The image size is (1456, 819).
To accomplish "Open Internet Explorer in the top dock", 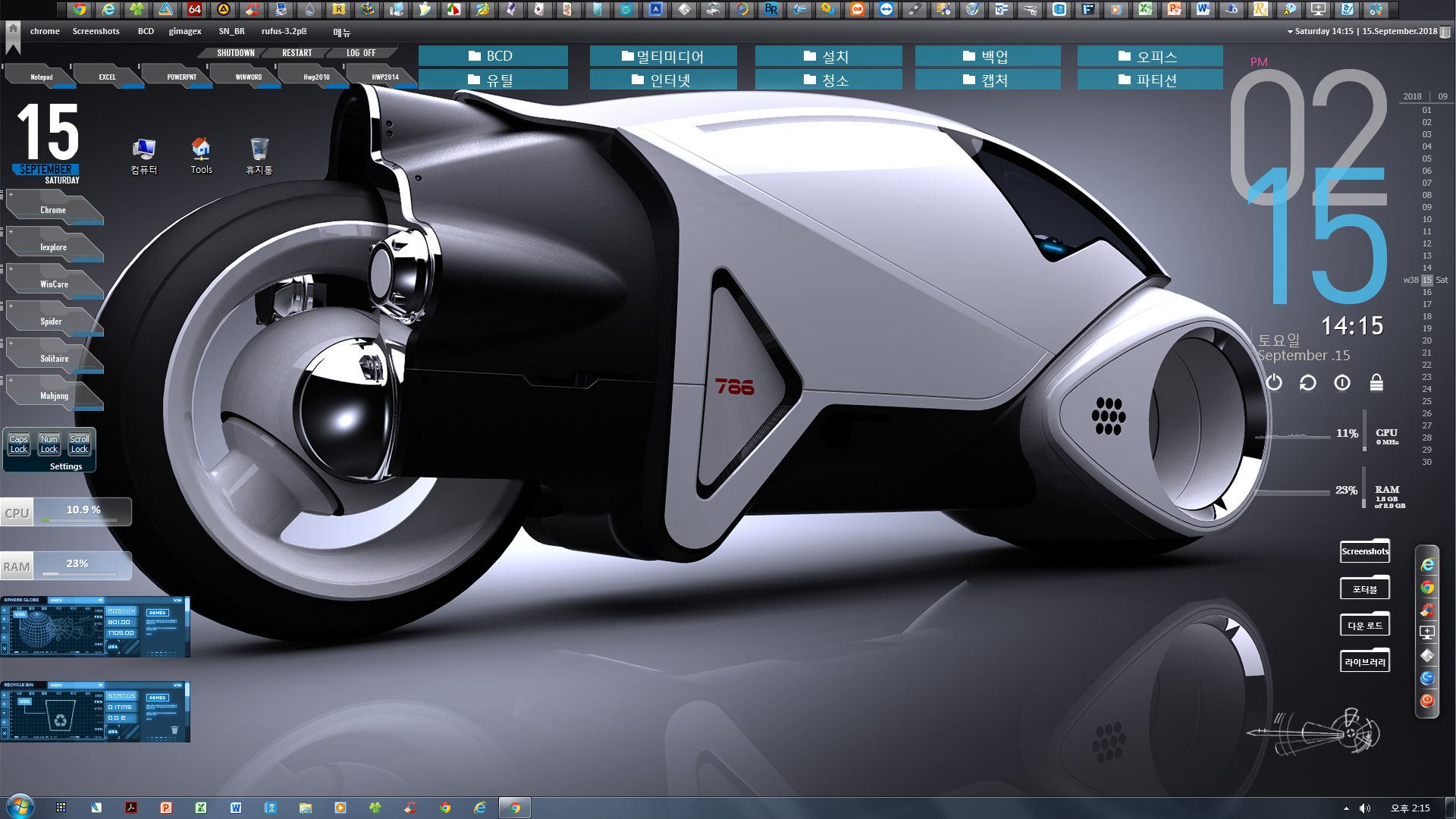I will (x=108, y=10).
